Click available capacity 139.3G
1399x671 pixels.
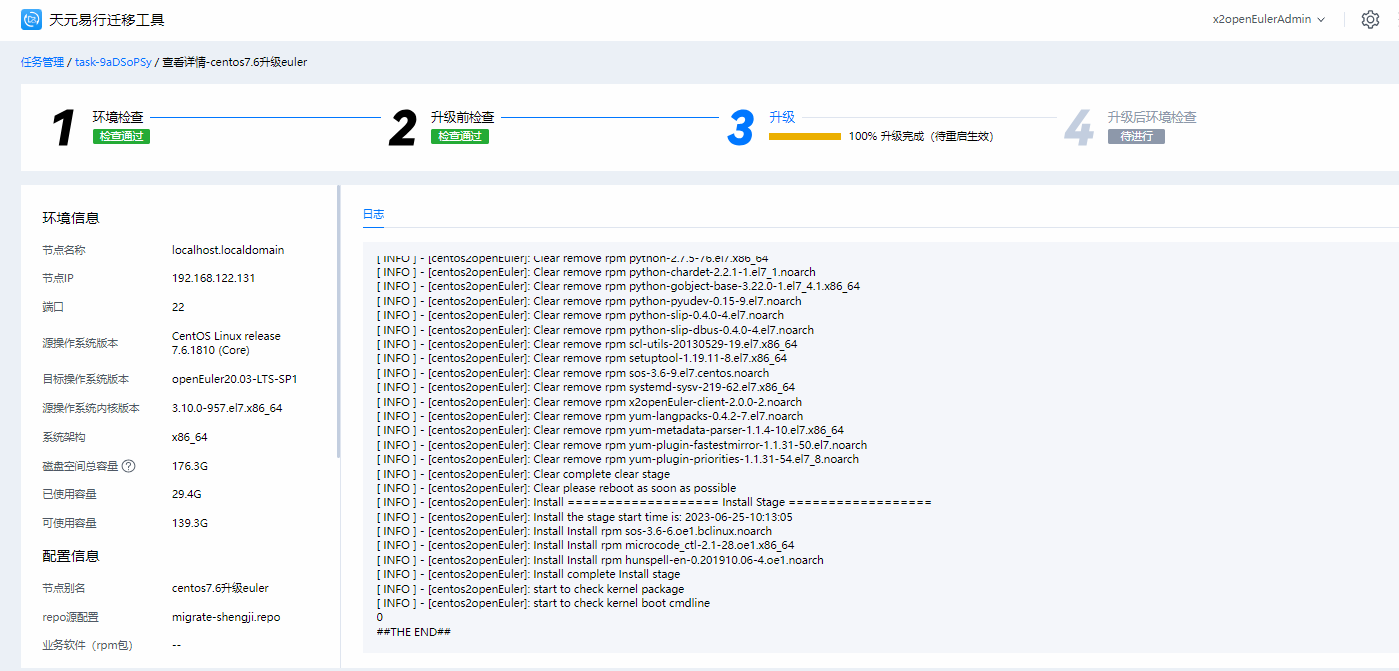[x=190, y=524]
